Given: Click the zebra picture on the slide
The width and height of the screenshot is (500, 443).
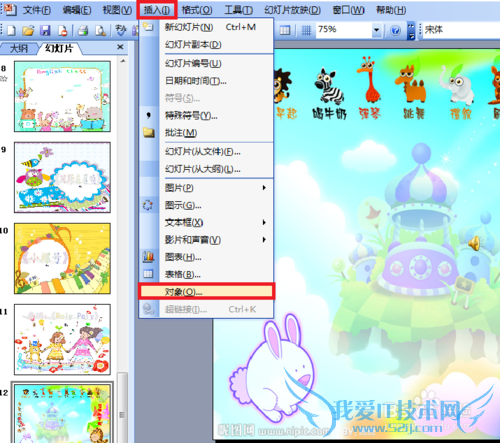Looking at the screenshot, I should point(329,85).
